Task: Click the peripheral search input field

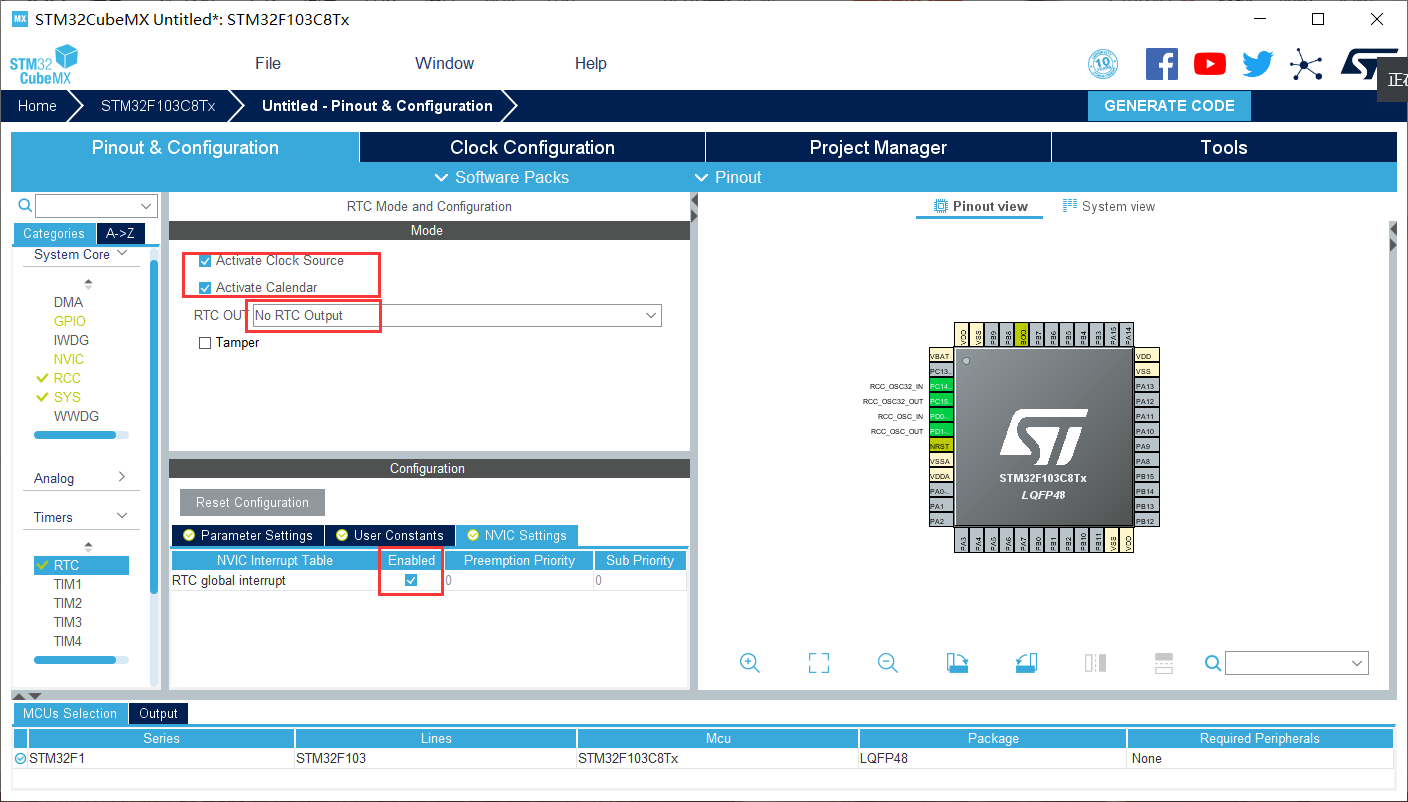Action: click(90, 205)
